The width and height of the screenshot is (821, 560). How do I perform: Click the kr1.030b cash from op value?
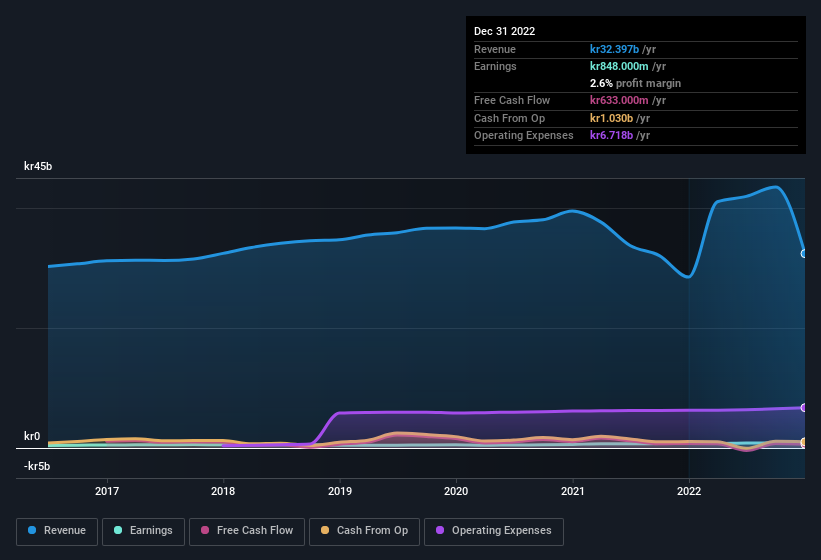pos(611,118)
